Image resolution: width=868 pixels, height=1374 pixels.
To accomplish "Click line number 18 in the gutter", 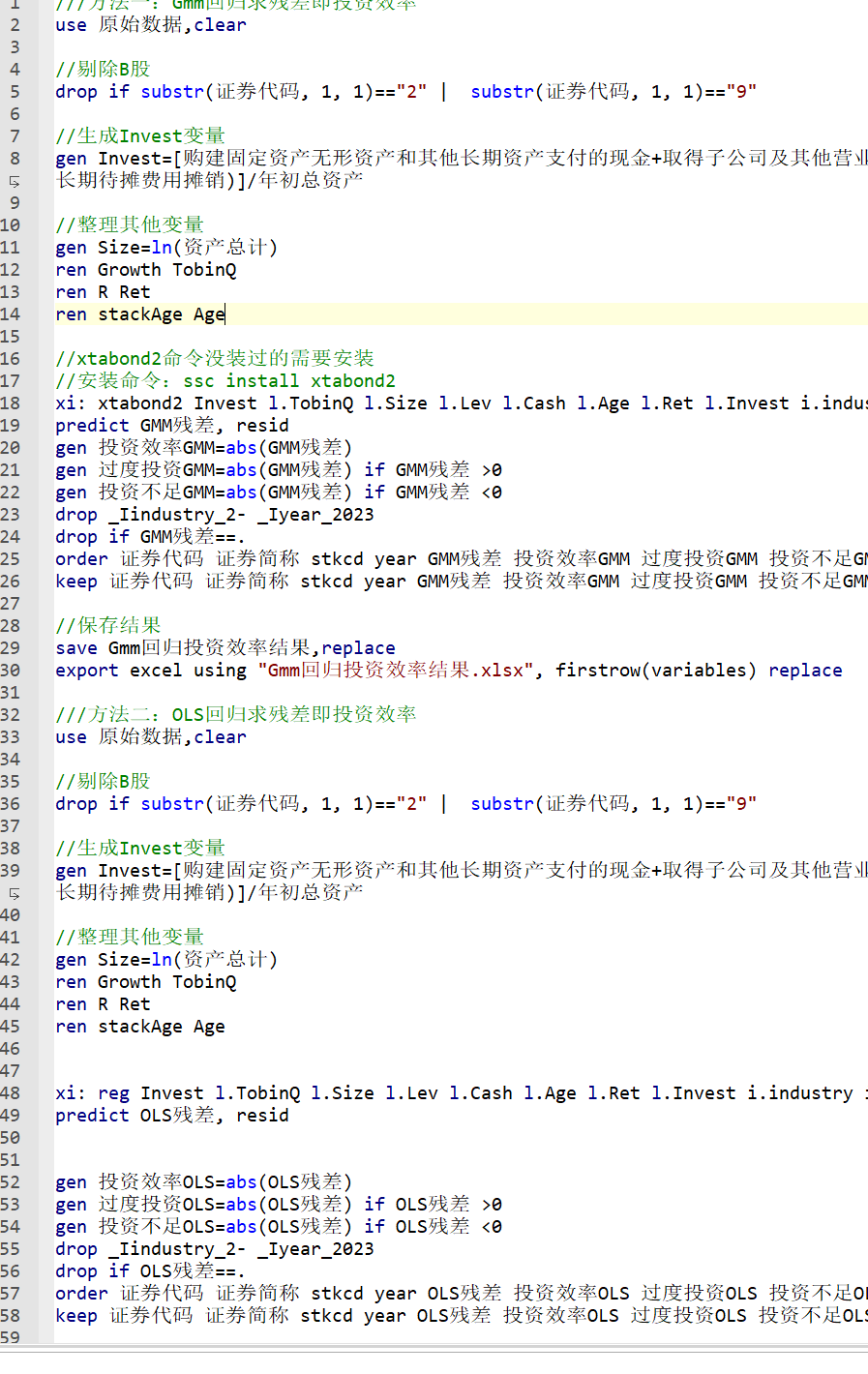I will pos(10,403).
